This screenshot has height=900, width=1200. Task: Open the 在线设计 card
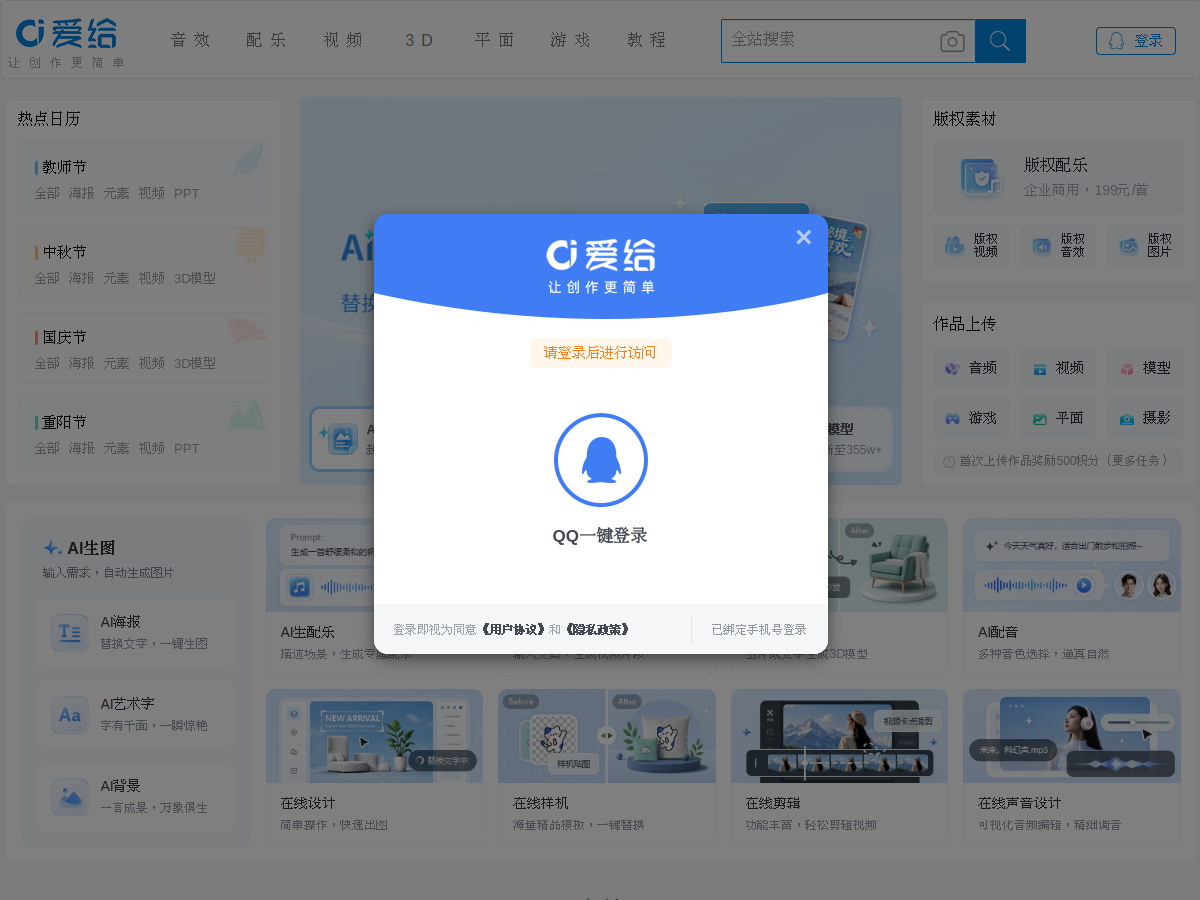(x=374, y=767)
